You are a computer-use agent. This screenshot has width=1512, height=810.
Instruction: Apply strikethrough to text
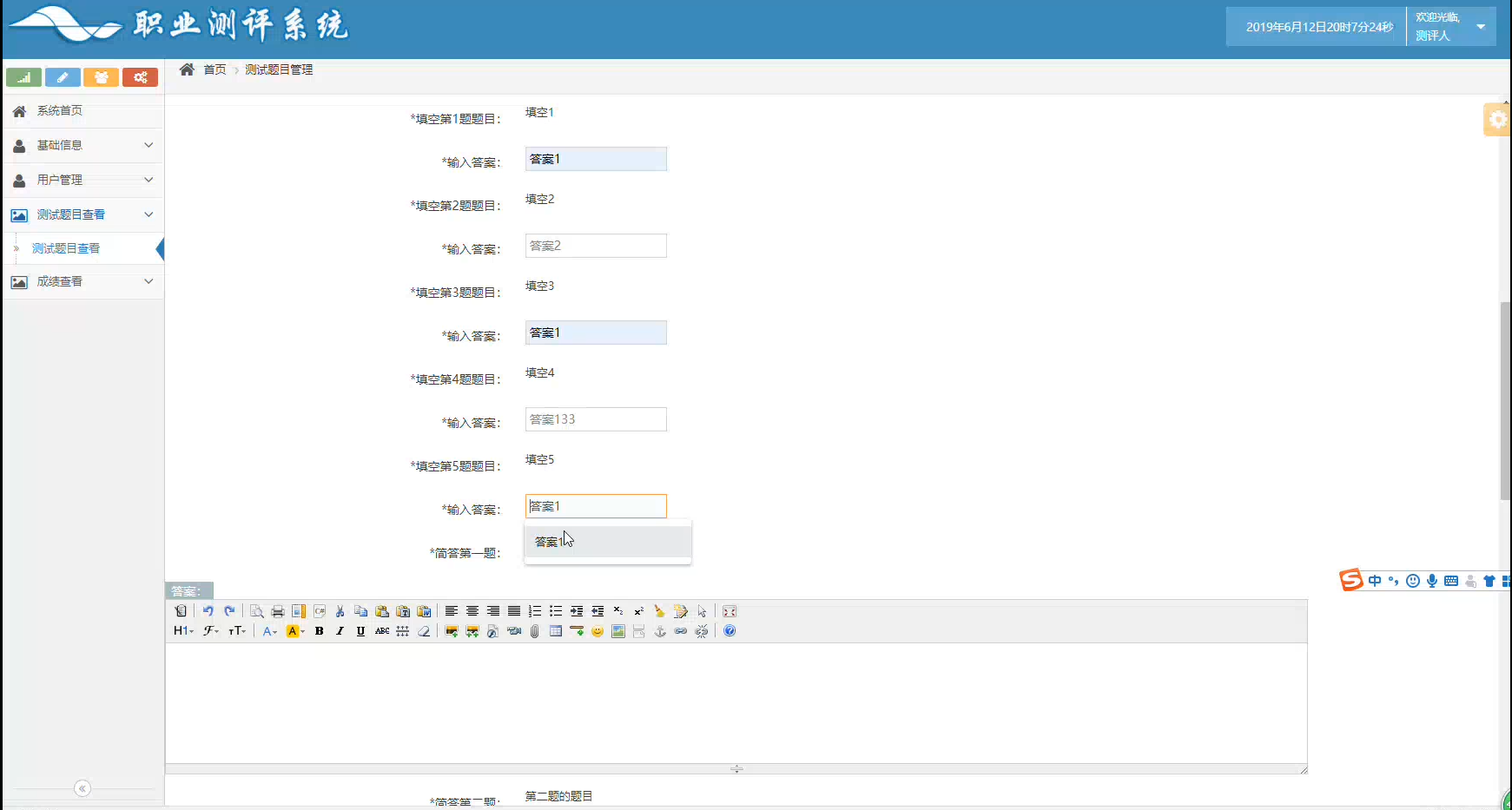(x=382, y=631)
